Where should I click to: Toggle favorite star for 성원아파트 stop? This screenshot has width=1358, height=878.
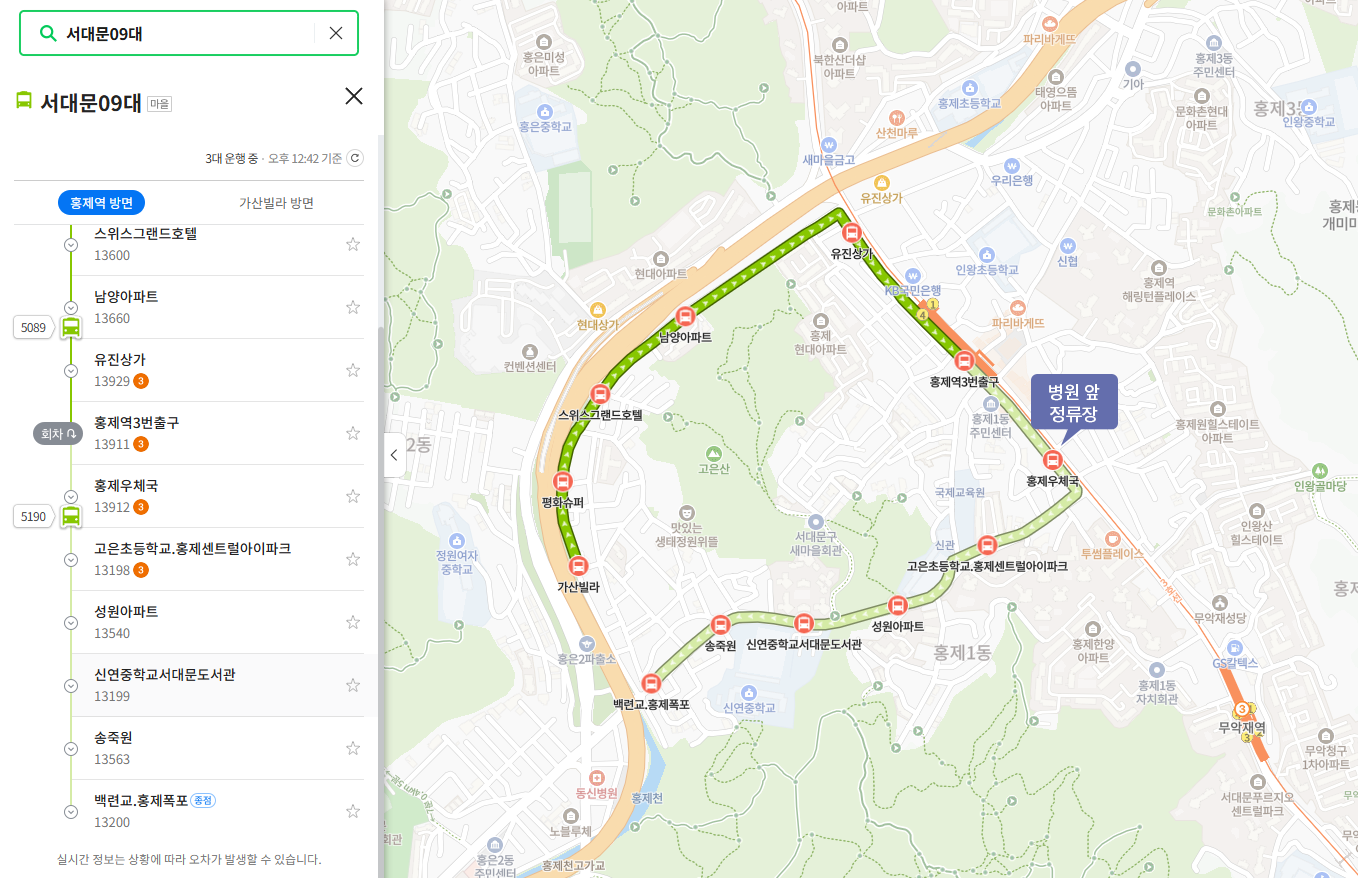click(x=352, y=622)
